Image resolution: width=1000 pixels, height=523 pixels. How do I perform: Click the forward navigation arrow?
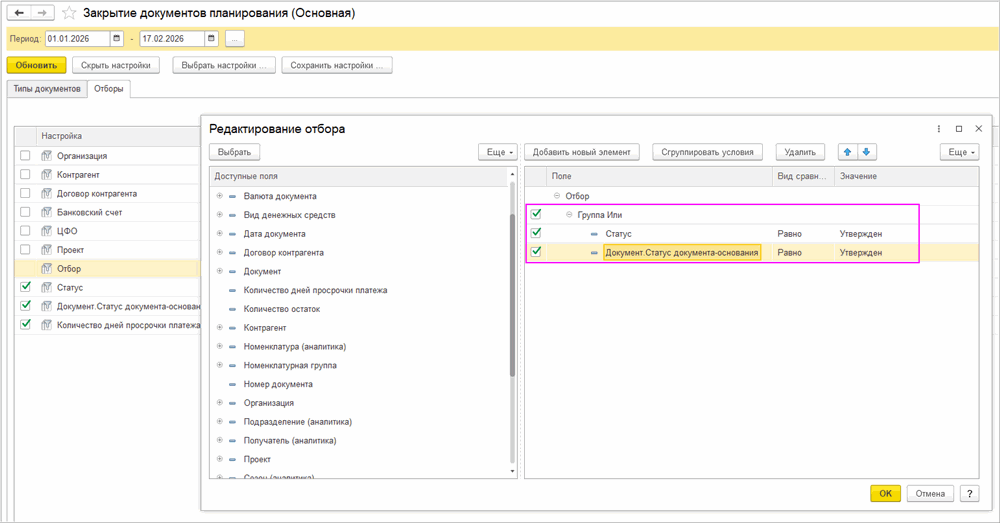click(x=42, y=14)
